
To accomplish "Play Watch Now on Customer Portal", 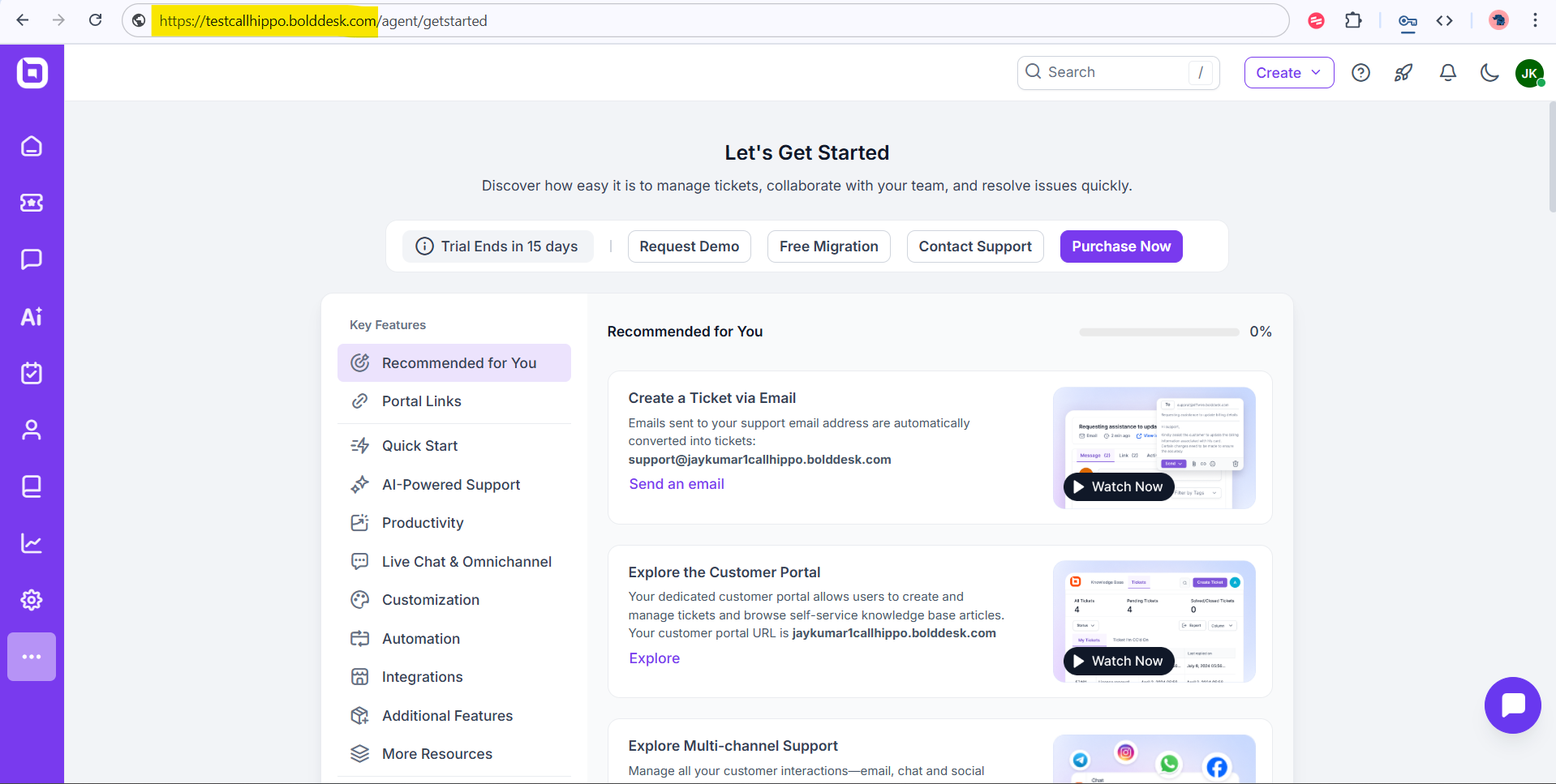I will click(1119, 661).
